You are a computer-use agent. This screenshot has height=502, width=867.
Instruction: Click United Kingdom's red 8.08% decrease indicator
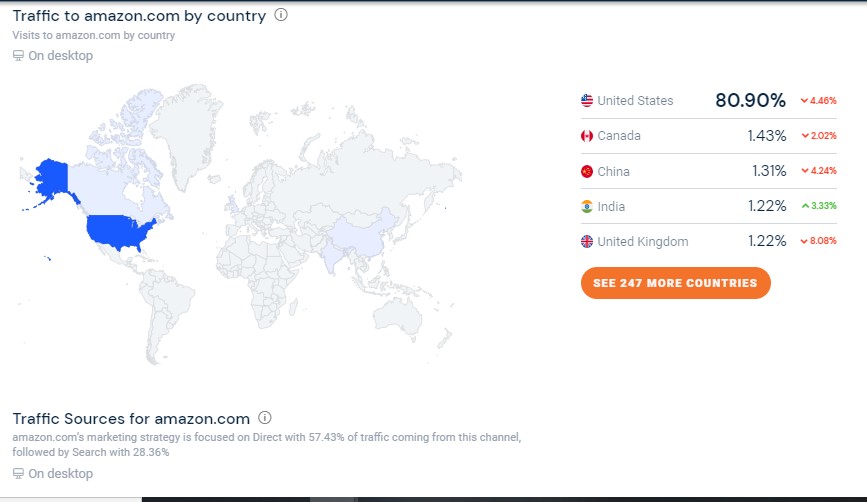click(x=818, y=241)
